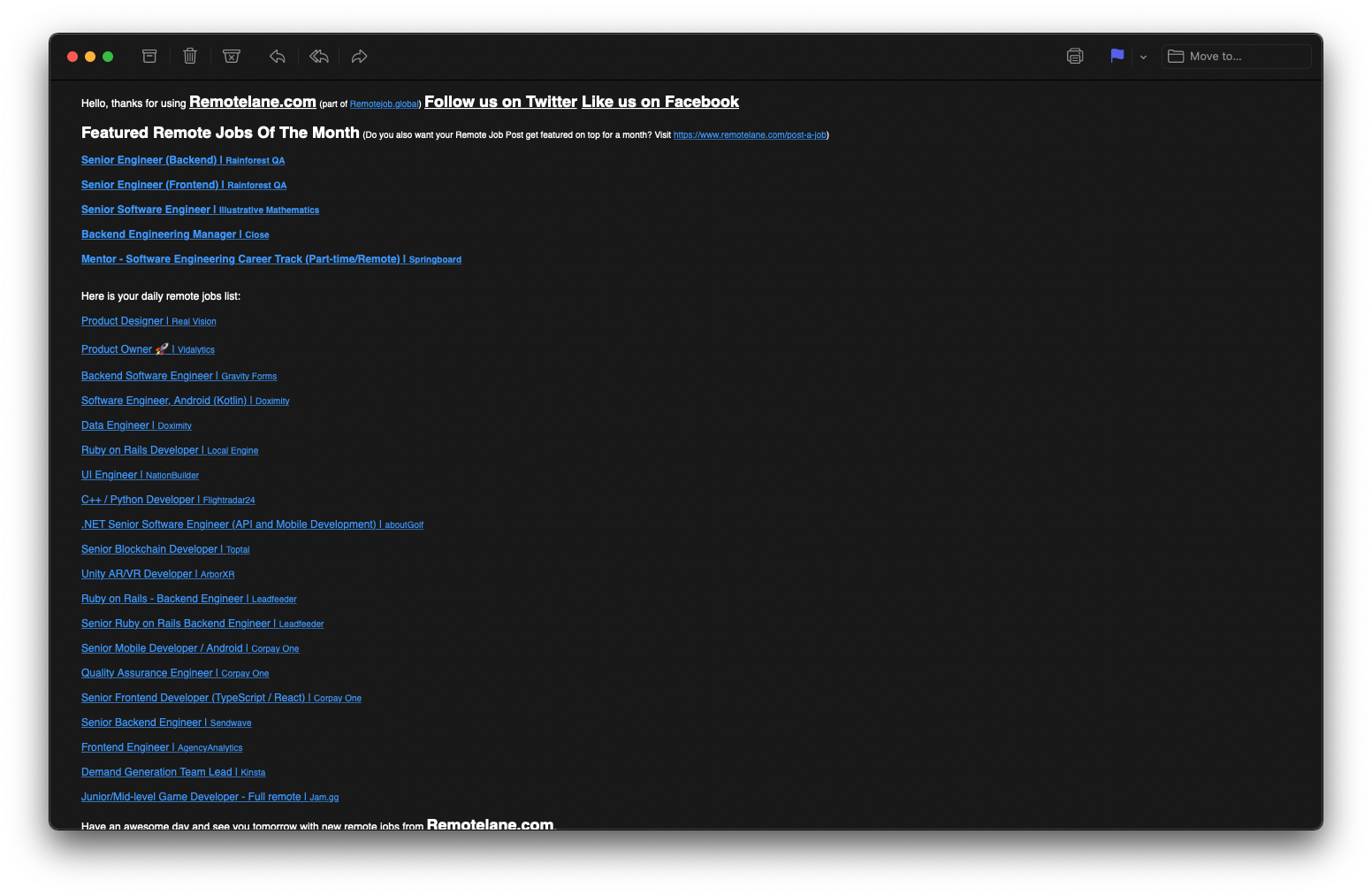Open Ruby on Rails Developer Local Engine job
The height and width of the screenshot is (895, 1372).
pyautogui.click(x=170, y=450)
